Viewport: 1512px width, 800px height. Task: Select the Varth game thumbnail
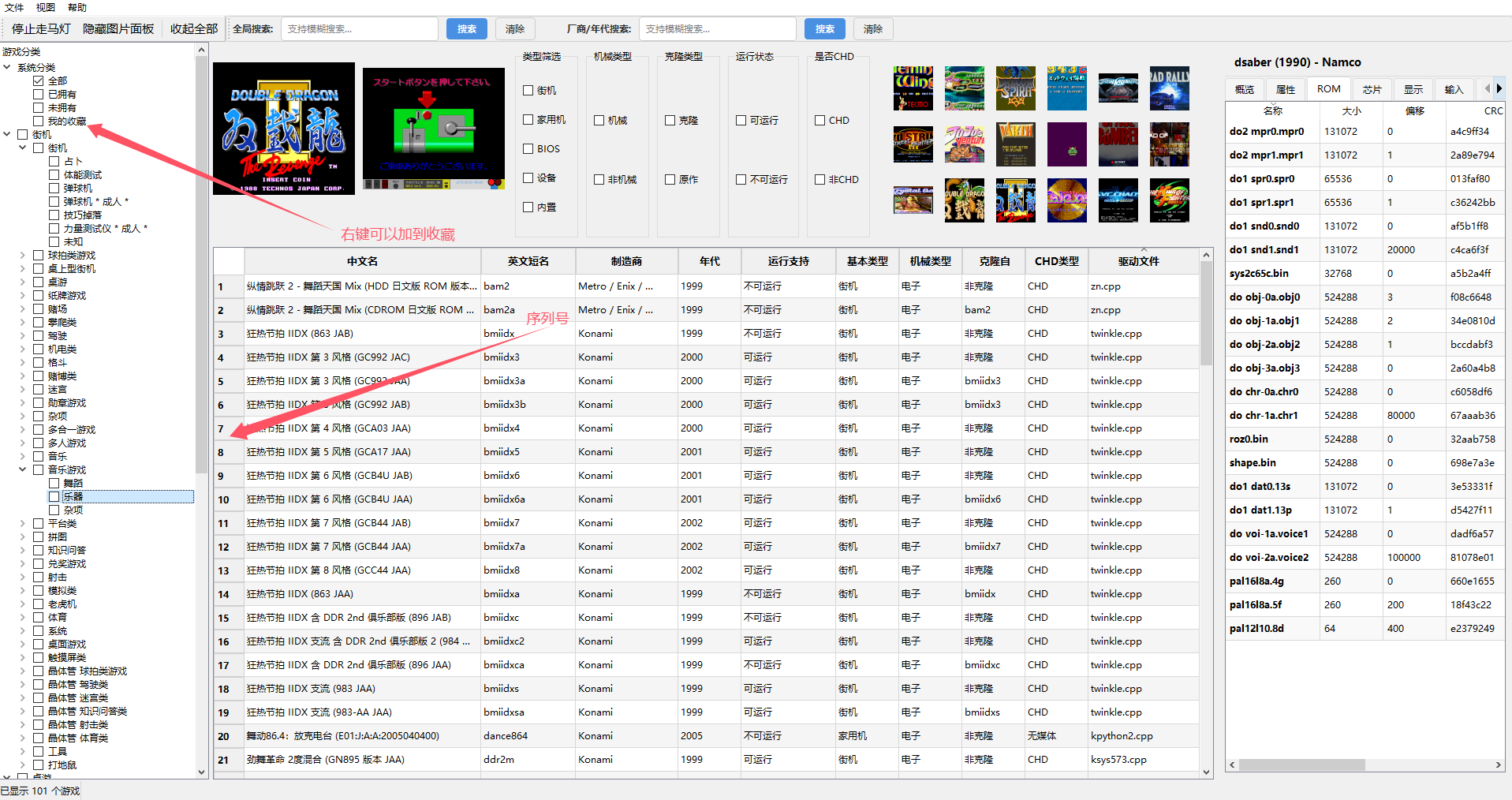pyautogui.click(x=1015, y=144)
